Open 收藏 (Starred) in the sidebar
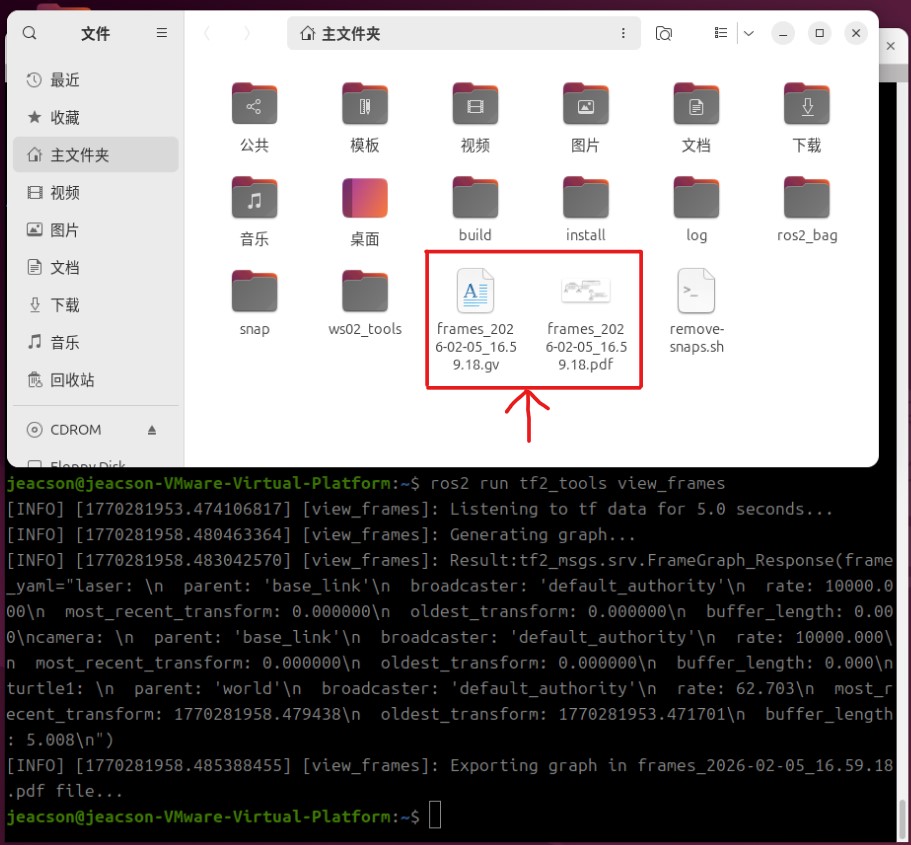This screenshot has width=911, height=845. coord(65,118)
